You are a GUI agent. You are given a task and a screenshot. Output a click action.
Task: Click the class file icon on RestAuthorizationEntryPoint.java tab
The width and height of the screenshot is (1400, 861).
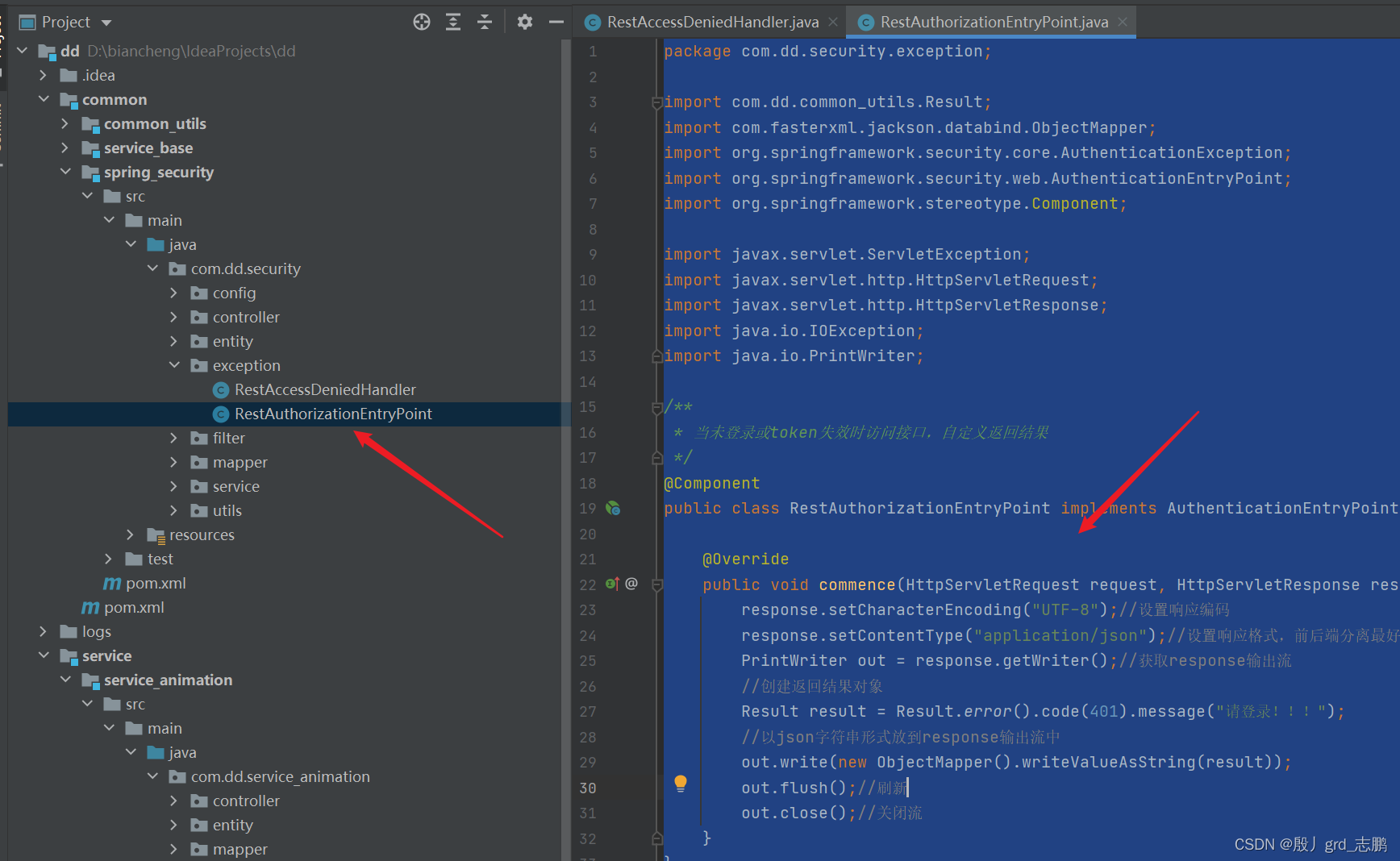(866, 23)
